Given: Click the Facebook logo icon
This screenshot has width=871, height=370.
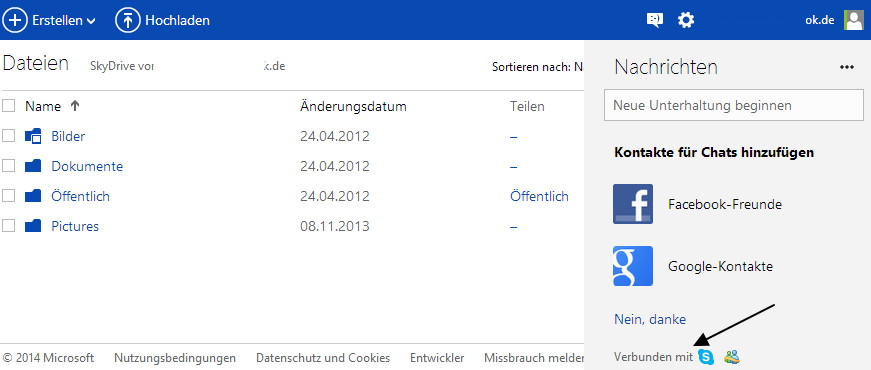Looking at the screenshot, I should click(633, 204).
